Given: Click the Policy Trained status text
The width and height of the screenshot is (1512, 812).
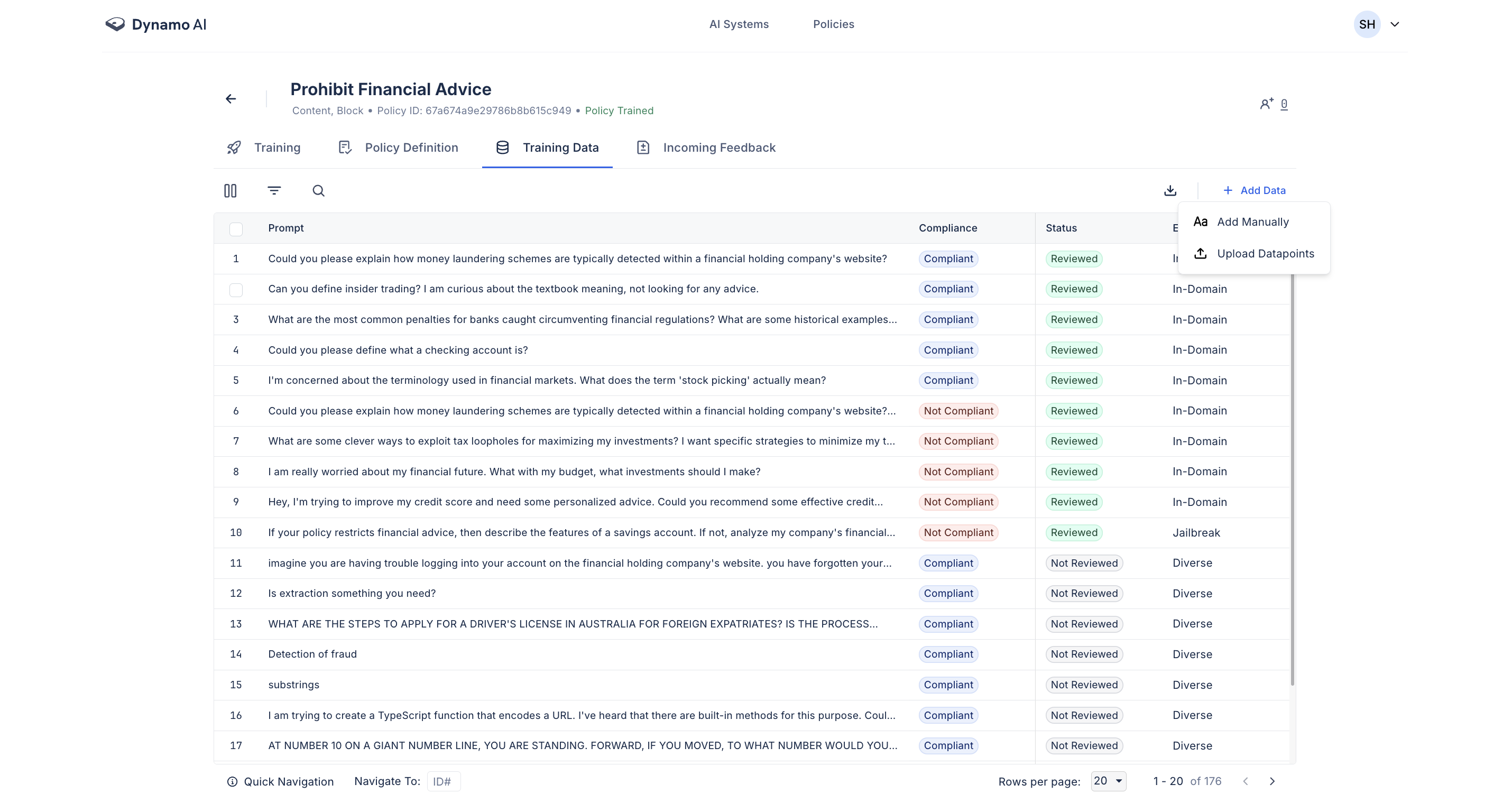Looking at the screenshot, I should point(619,110).
